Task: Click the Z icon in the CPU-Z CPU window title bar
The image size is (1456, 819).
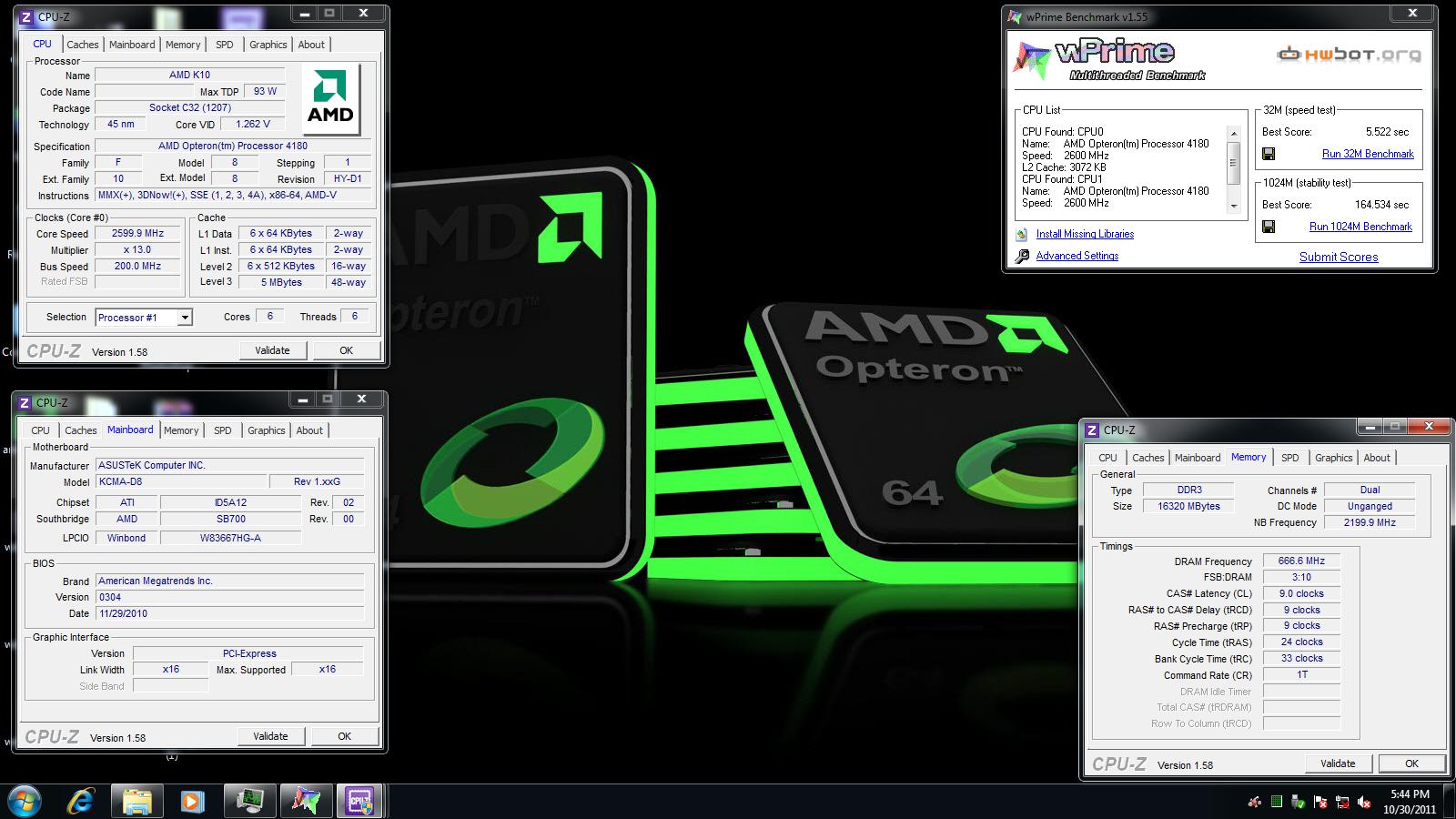Action: pyautogui.click(x=27, y=17)
